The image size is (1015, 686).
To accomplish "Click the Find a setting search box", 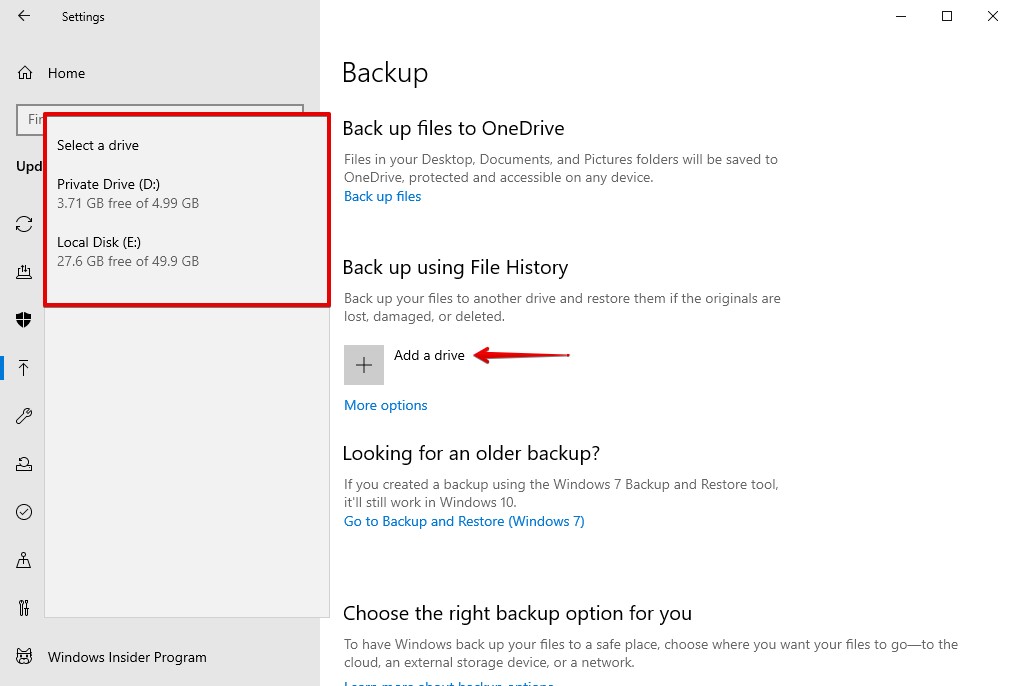I will [30, 119].
